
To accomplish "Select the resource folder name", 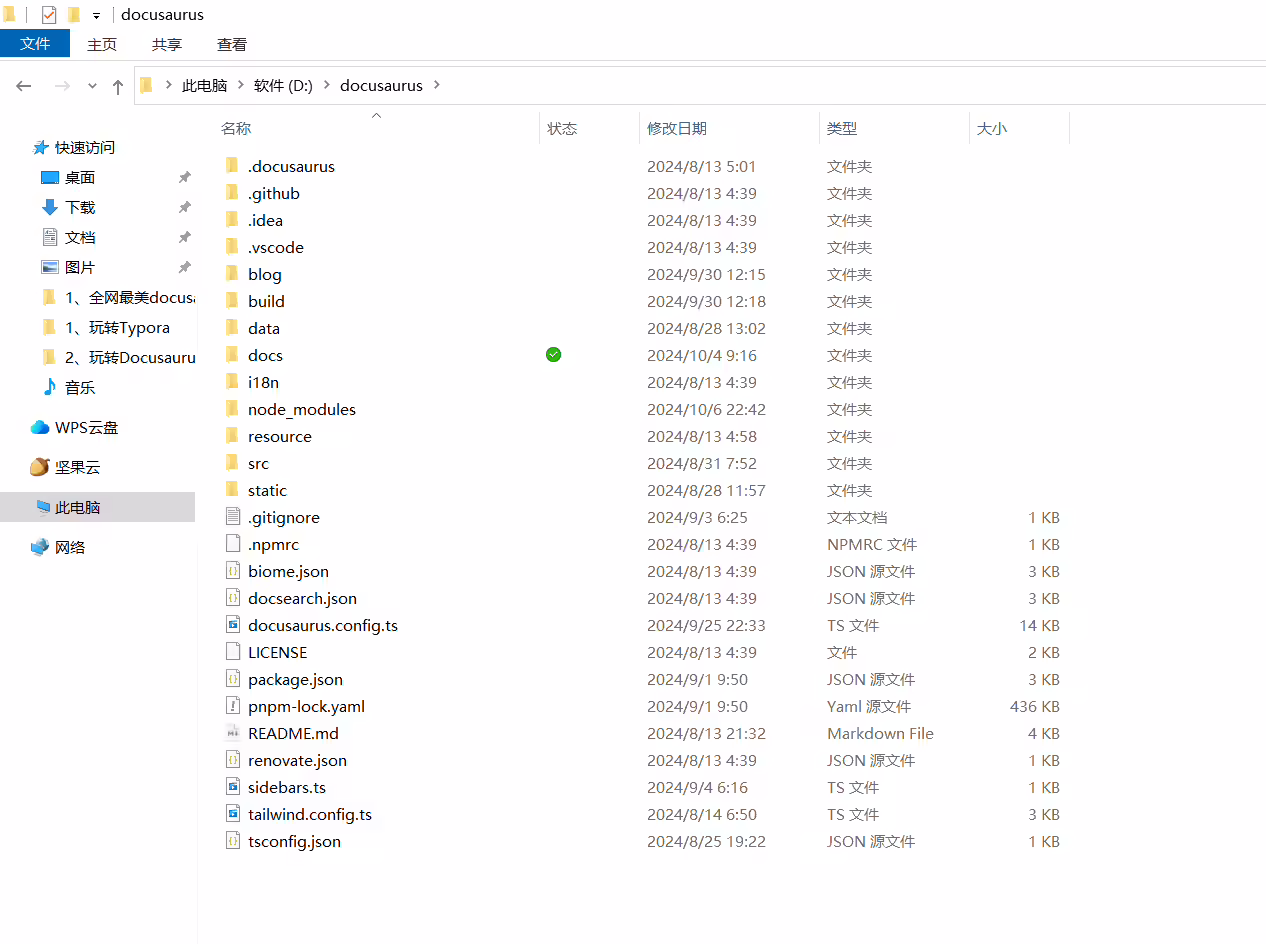I will pyautogui.click(x=280, y=436).
